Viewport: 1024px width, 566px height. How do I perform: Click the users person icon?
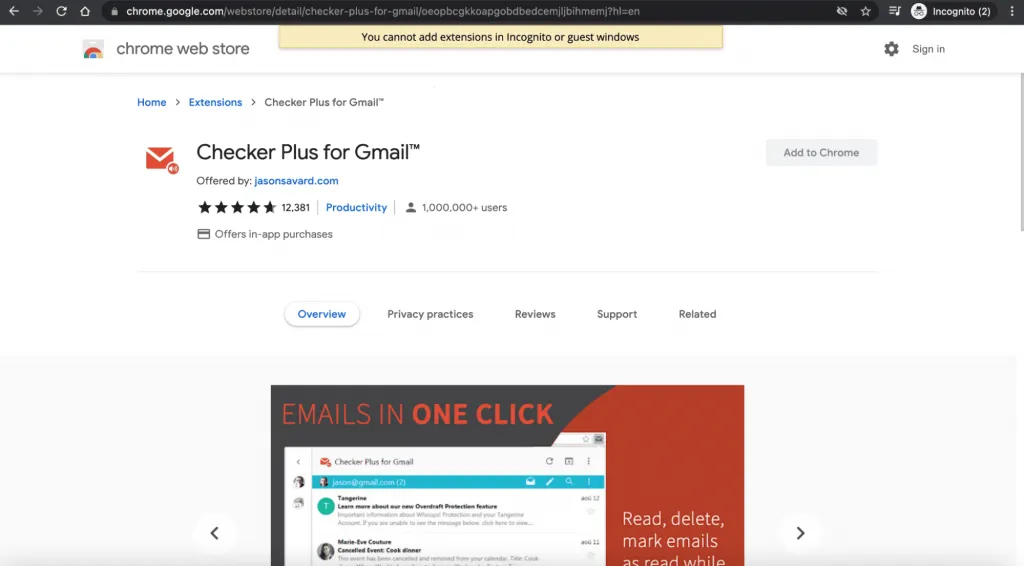pos(410,208)
